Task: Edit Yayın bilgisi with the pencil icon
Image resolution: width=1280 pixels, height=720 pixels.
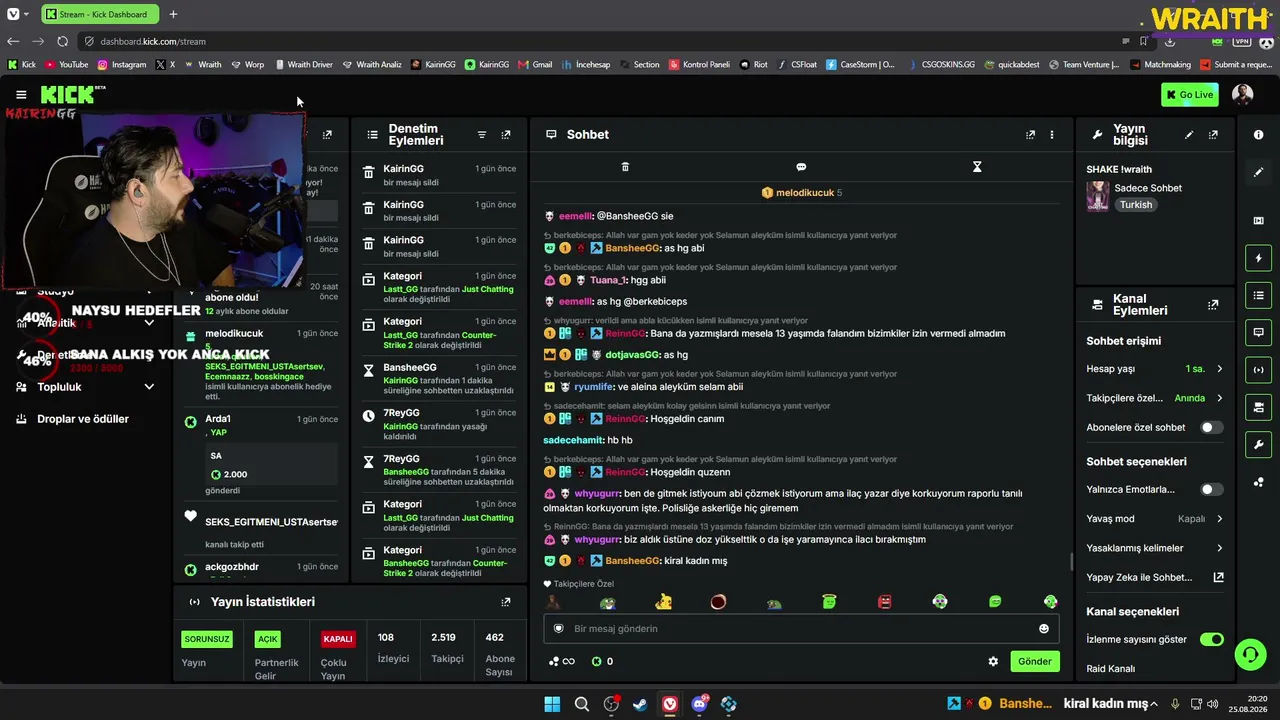Action: point(1189,135)
